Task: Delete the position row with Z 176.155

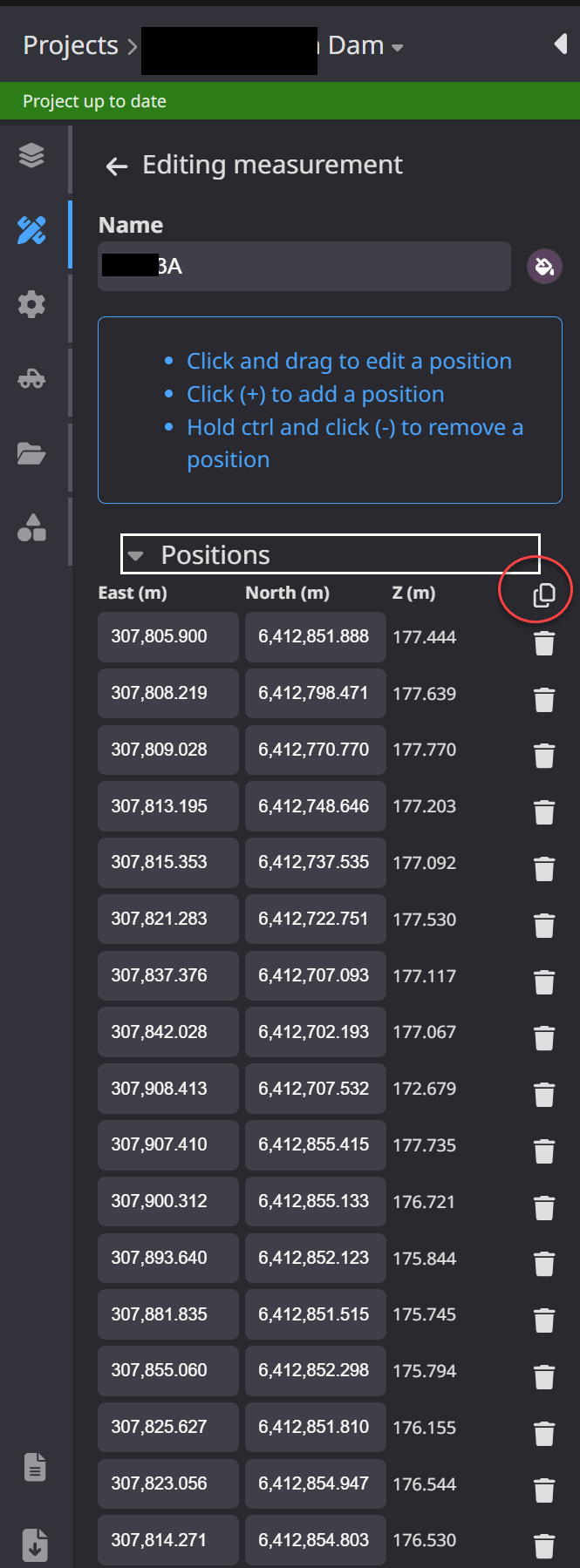Action: pyautogui.click(x=544, y=1433)
